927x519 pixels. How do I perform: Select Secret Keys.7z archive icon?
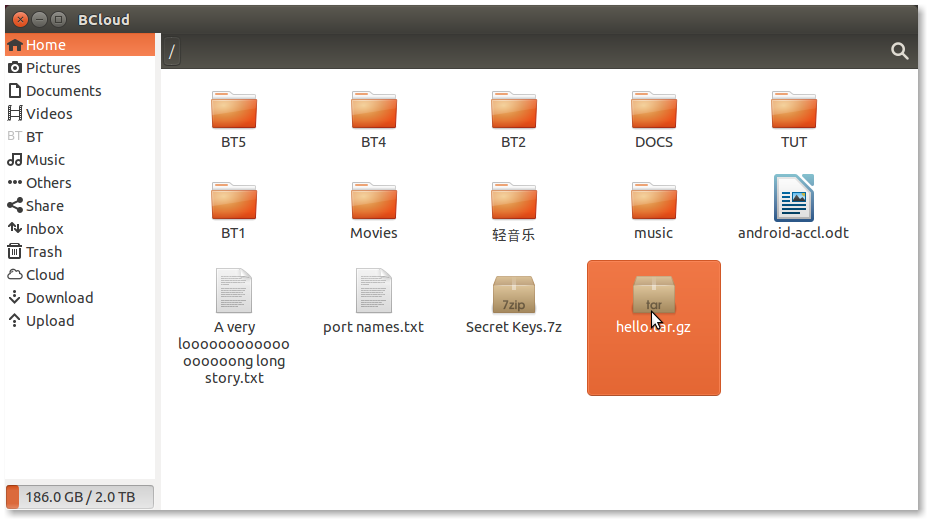[x=514, y=295]
